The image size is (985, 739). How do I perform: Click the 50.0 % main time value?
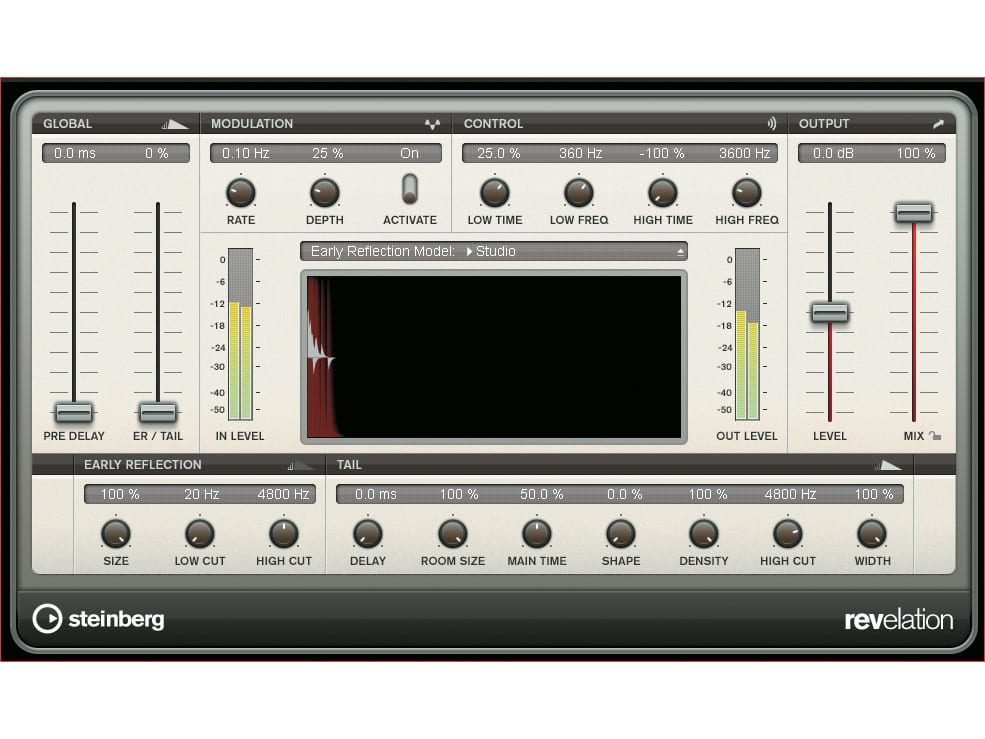tap(541, 495)
